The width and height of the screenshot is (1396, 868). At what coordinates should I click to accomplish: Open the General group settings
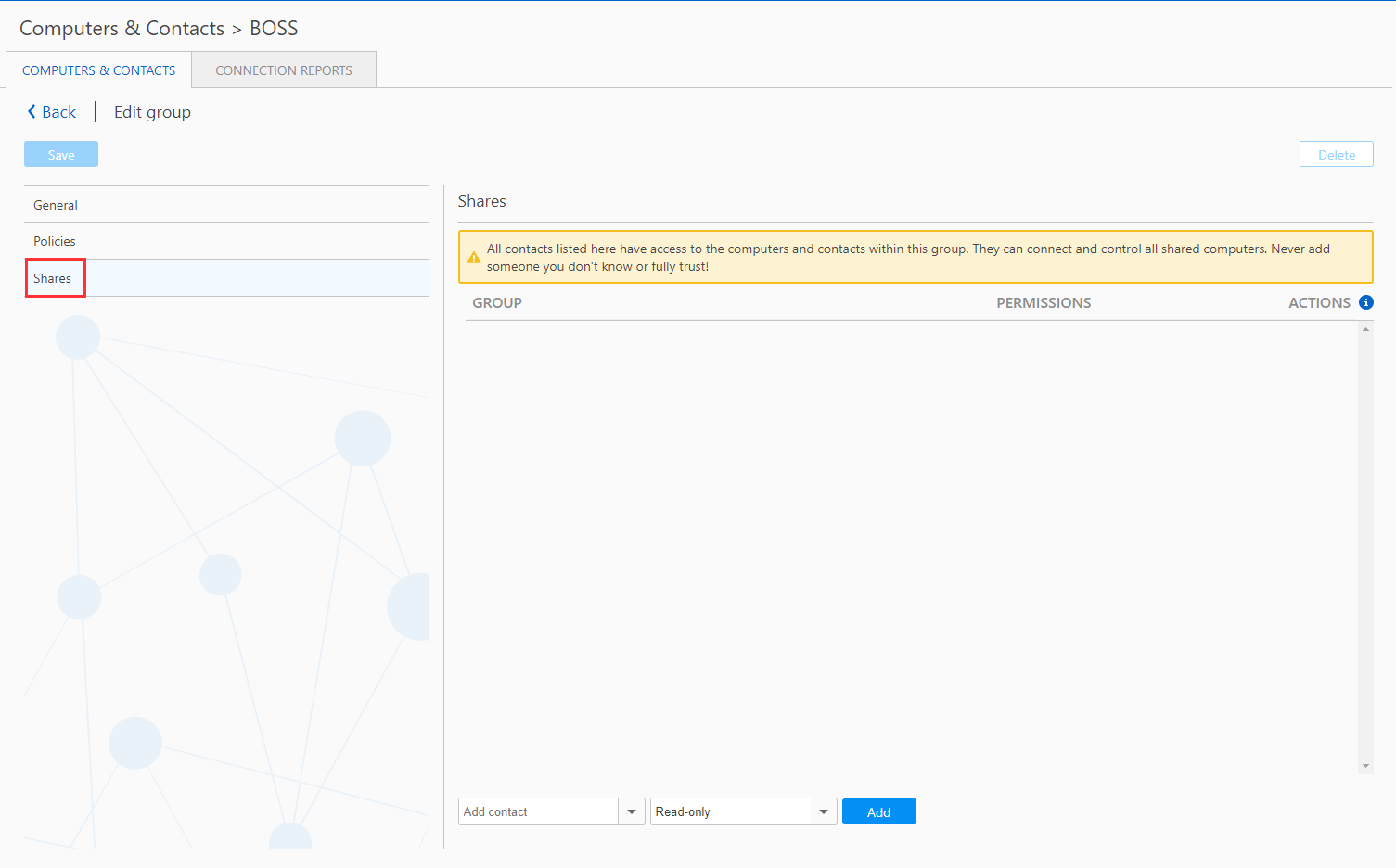point(56,204)
